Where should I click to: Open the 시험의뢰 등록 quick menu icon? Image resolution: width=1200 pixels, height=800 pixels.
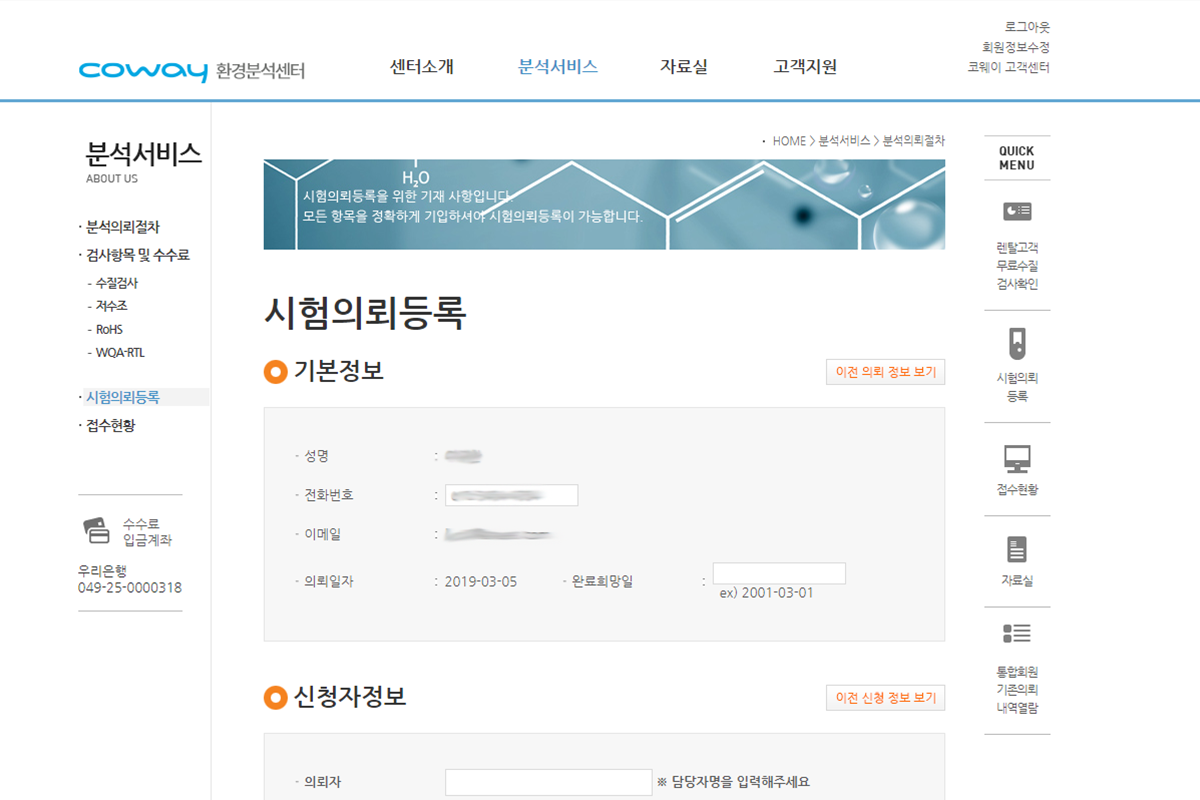click(1016, 344)
